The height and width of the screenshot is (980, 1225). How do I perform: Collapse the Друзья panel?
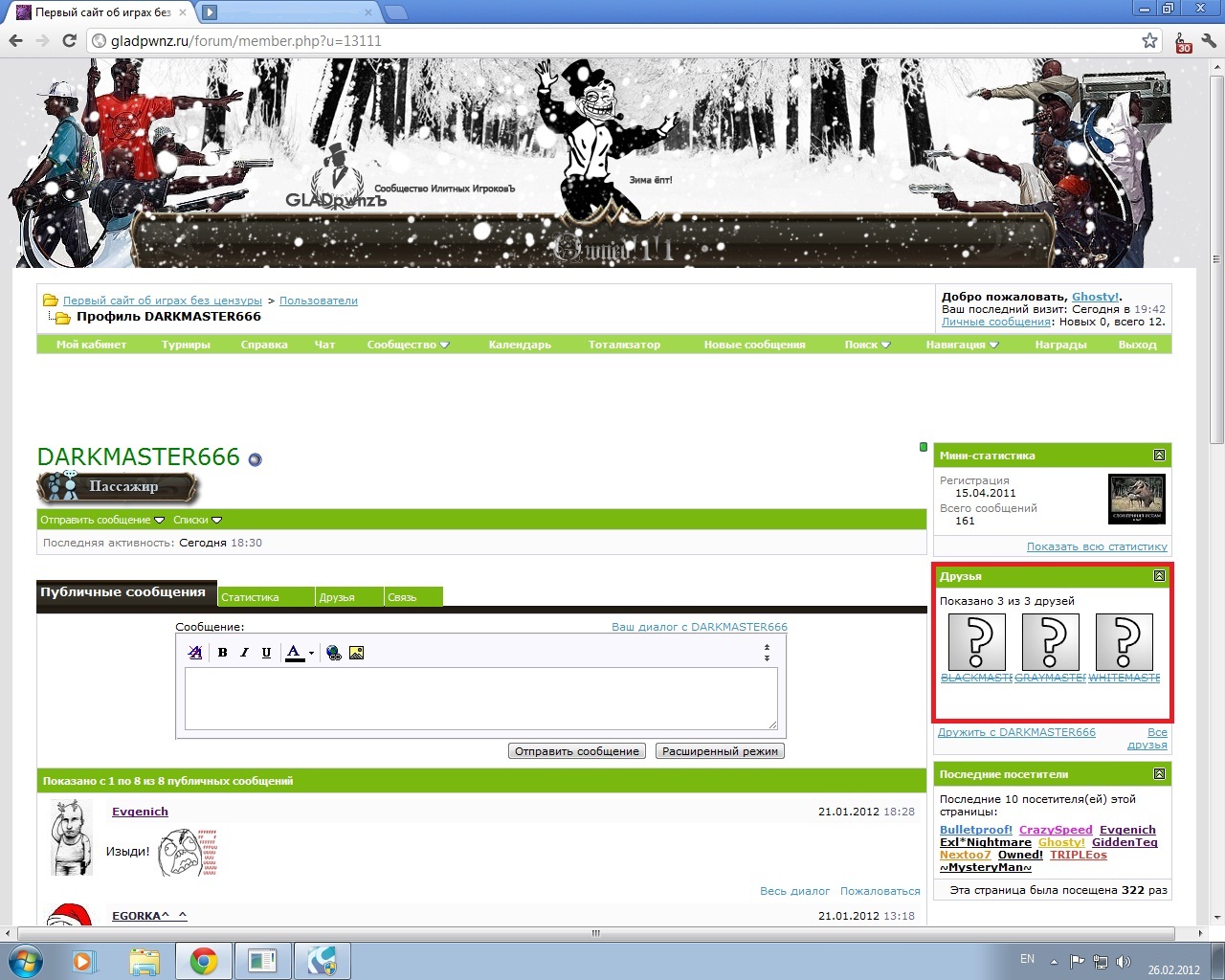(x=1159, y=576)
